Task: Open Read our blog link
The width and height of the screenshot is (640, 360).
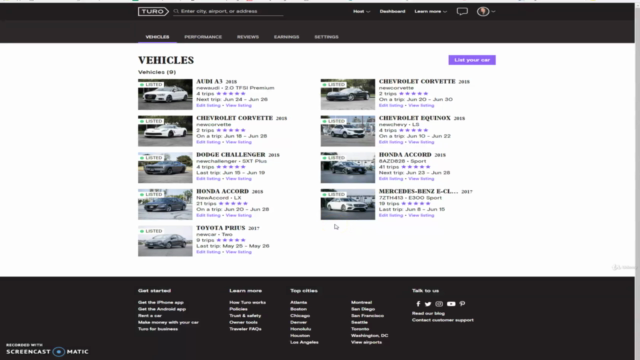Action: [428, 313]
